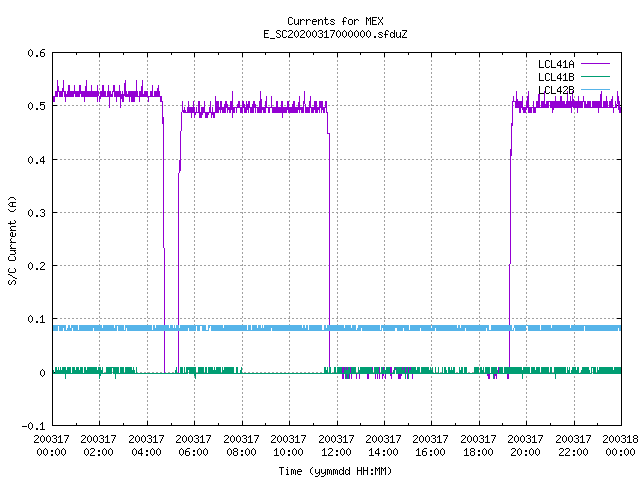Click the chart title 'Currents for MEX'
Viewport: 640px width, 480px height.
335,21
